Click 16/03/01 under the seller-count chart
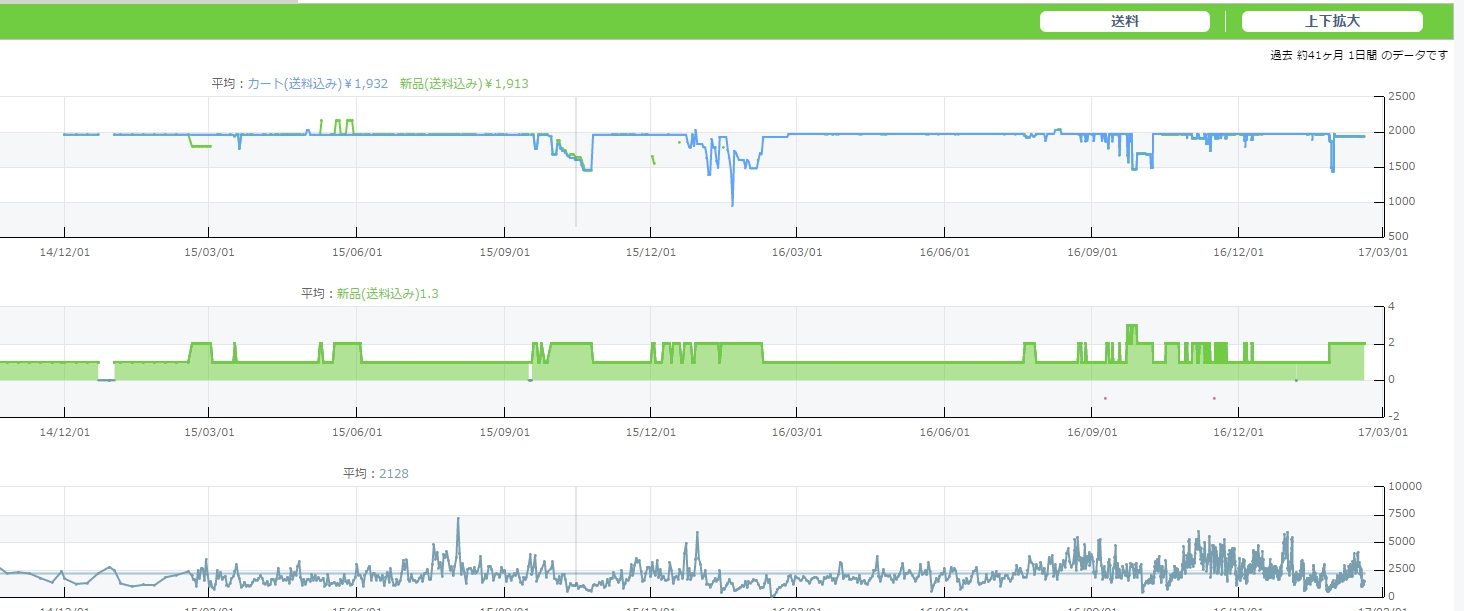This screenshot has width=1464, height=611. [797, 433]
